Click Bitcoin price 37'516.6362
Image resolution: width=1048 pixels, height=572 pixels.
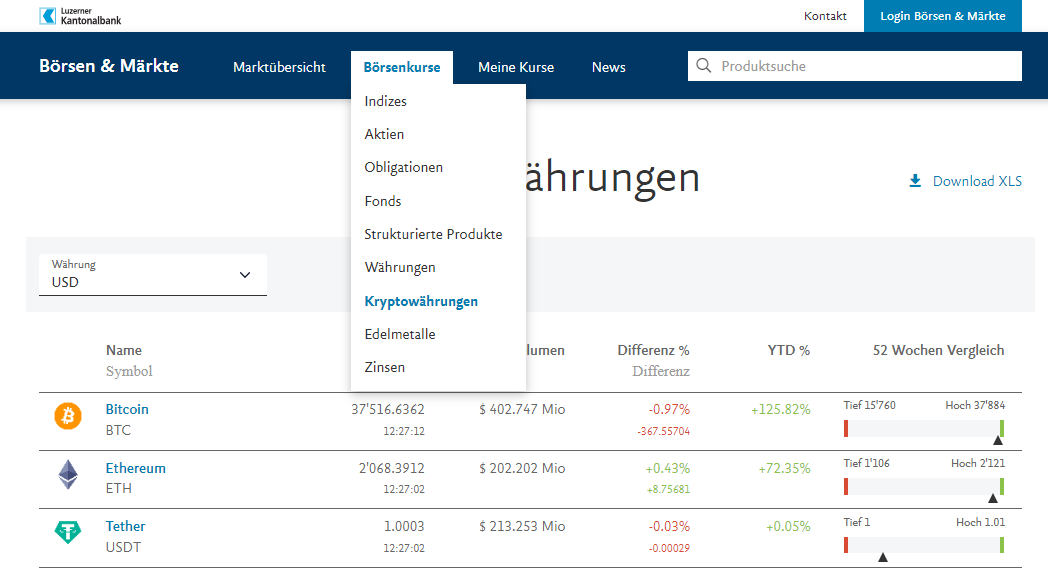point(388,409)
